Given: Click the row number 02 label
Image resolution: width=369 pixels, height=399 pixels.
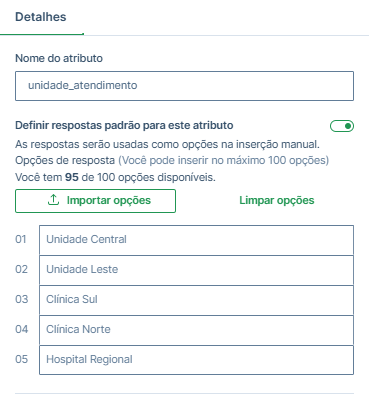Looking at the screenshot, I should [x=21, y=269].
